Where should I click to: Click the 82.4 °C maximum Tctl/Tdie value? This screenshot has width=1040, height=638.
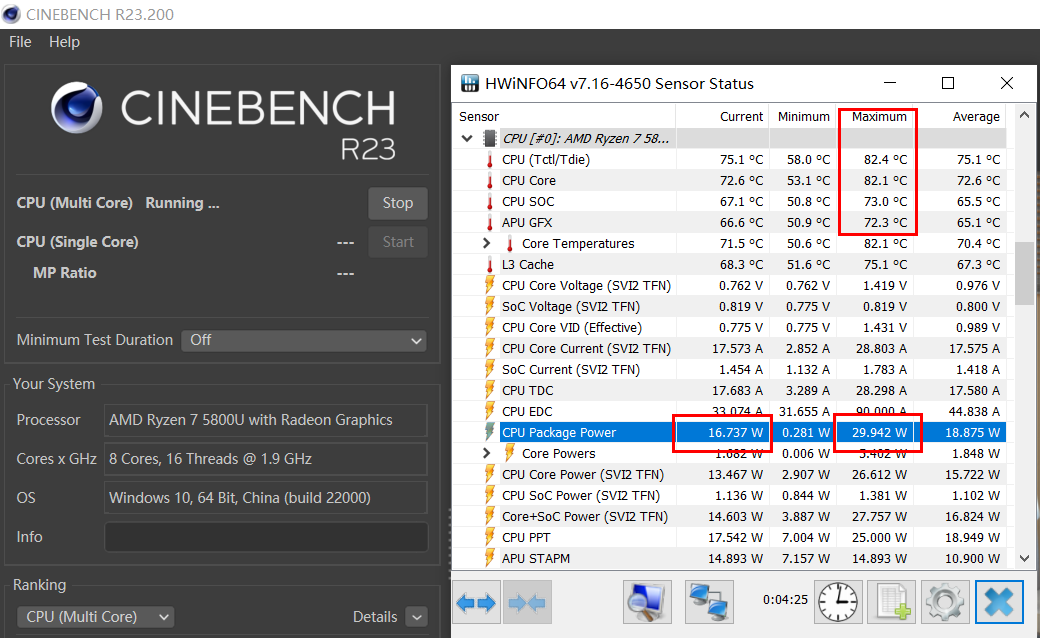point(885,159)
